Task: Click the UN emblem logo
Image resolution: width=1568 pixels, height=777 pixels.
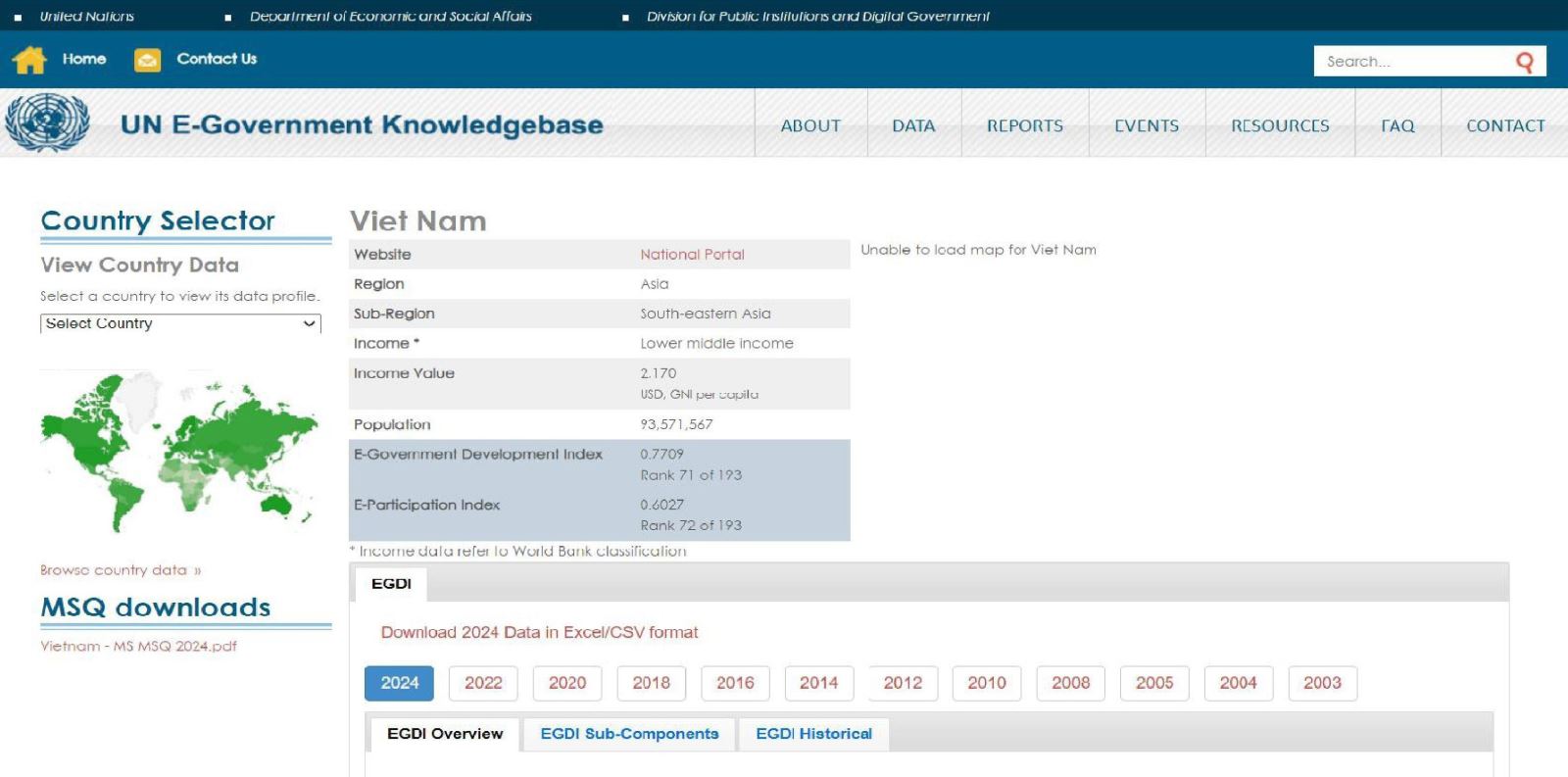Action: point(47,122)
